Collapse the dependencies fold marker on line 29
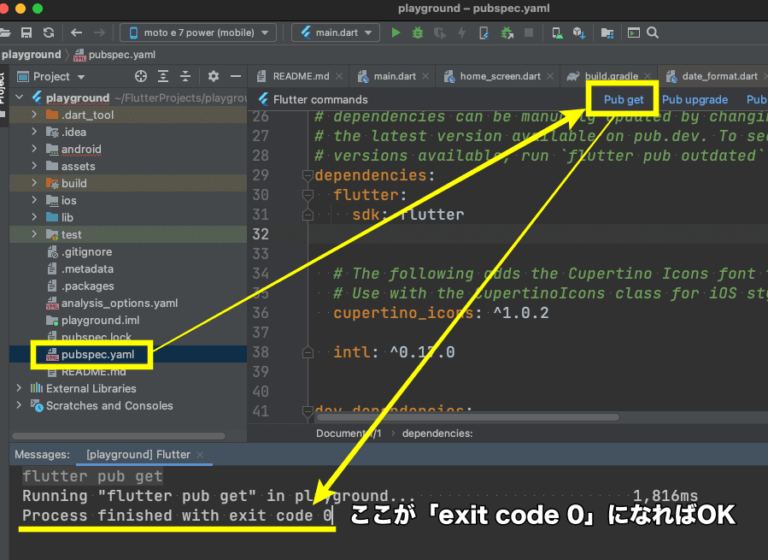This screenshot has width=768, height=560. click(308, 175)
